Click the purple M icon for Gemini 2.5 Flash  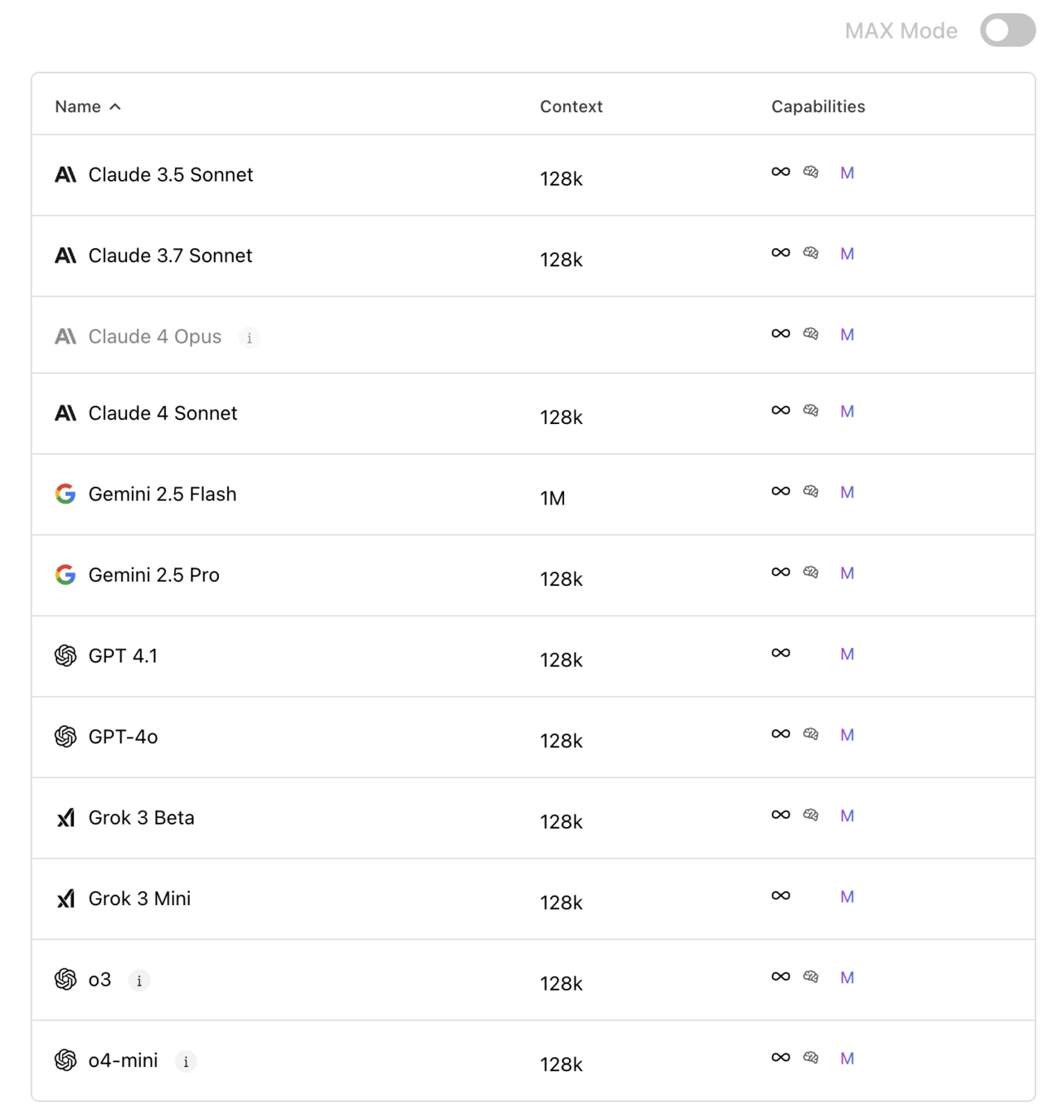[847, 492]
